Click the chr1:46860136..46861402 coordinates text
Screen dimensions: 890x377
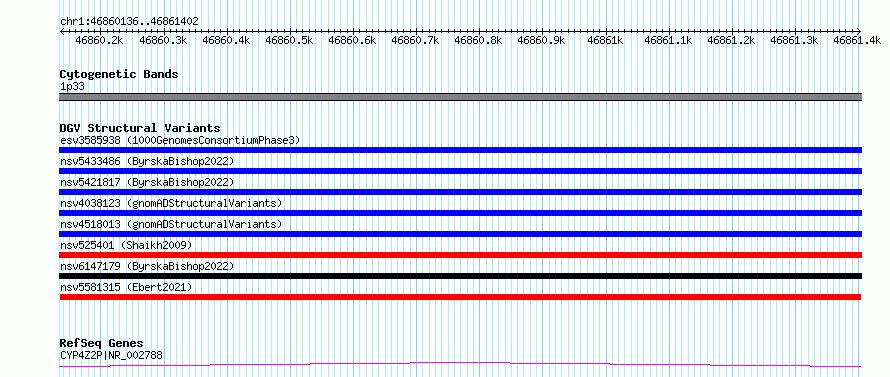pos(129,22)
